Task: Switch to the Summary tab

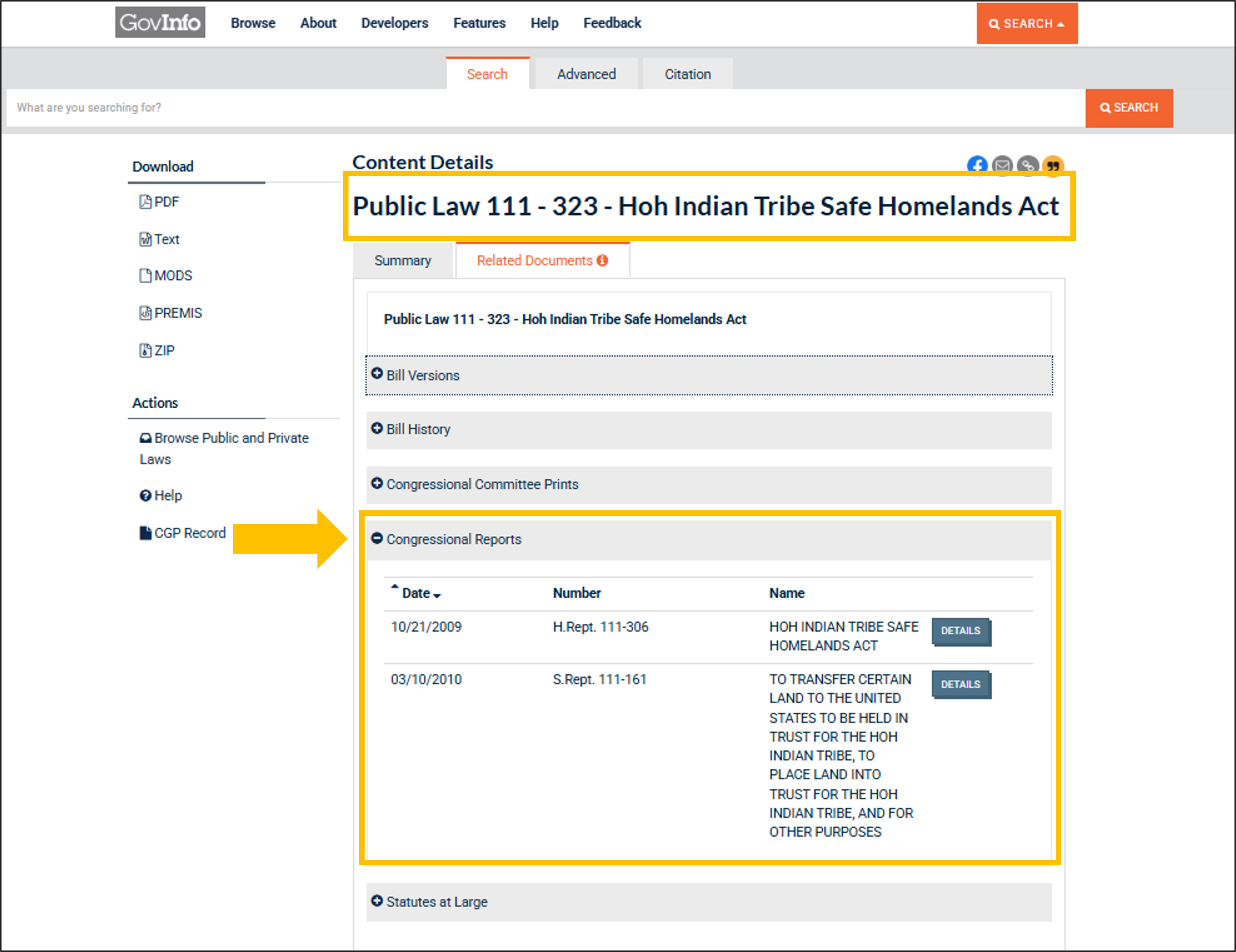Action: point(403,260)
